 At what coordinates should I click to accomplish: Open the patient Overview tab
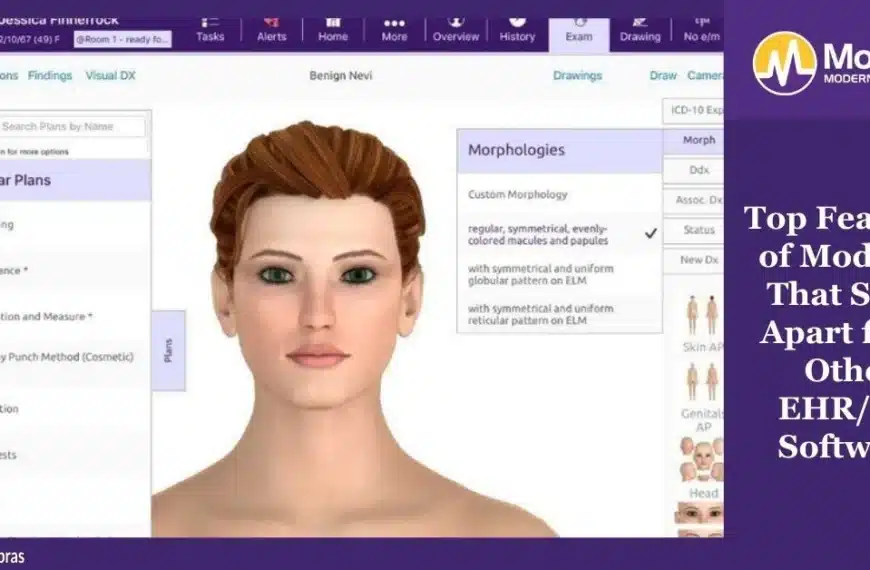click(456, 31)
